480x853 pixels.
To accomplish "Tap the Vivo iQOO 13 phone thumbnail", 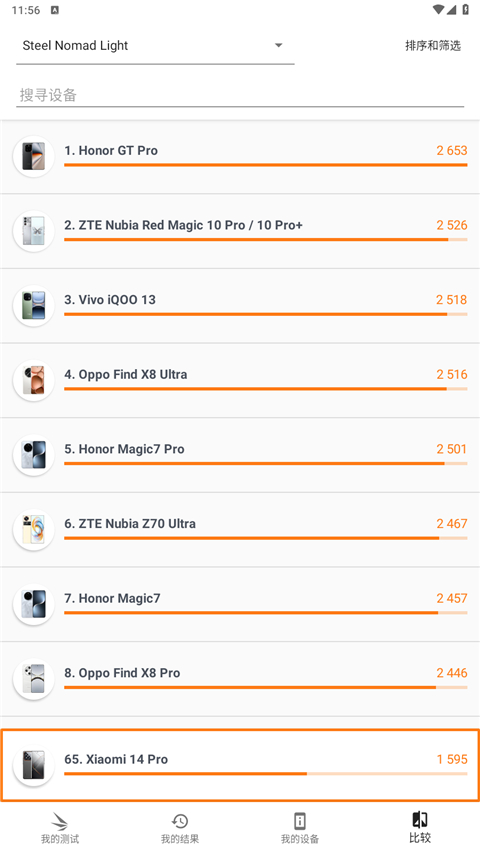I will [x=34, y=306].
